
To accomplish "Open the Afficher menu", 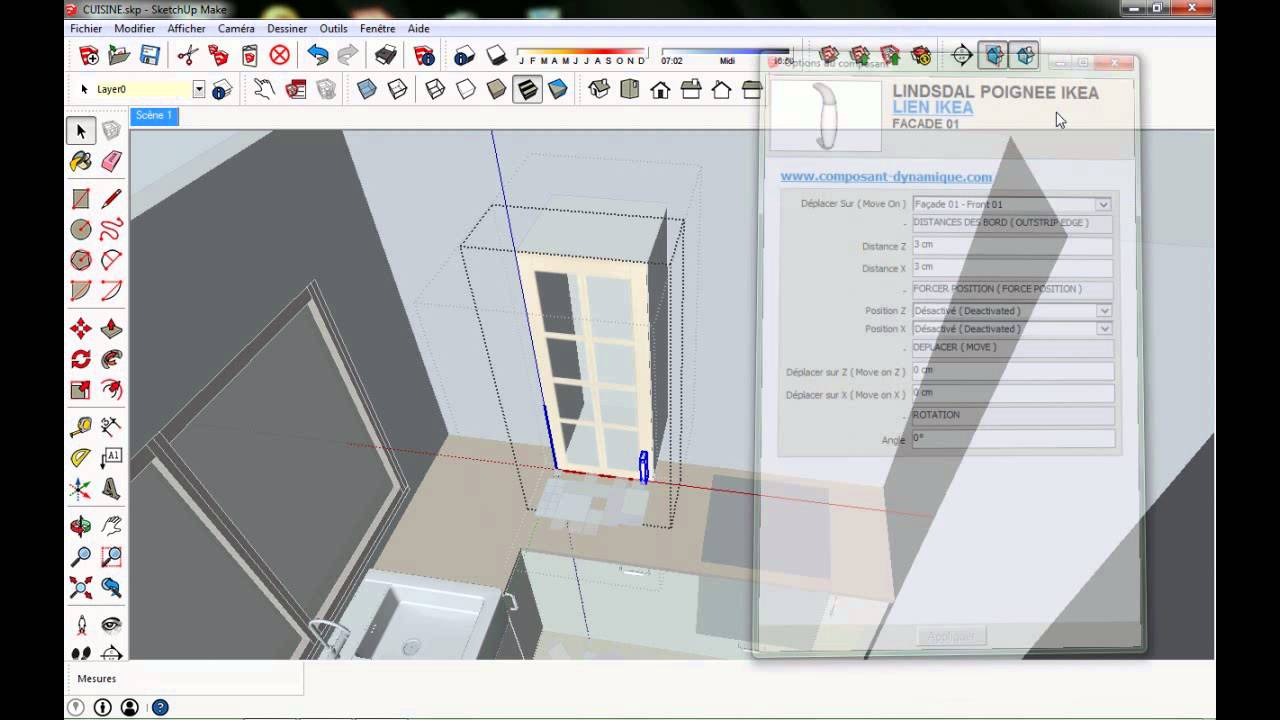I will pyautogui.click(x=186, y=29).
